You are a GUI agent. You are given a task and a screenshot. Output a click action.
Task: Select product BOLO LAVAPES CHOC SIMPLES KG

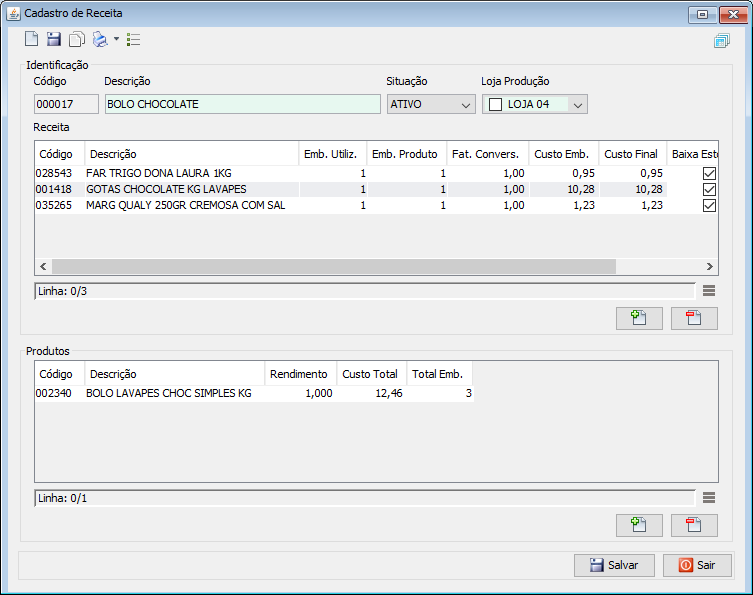click(254, 393)
